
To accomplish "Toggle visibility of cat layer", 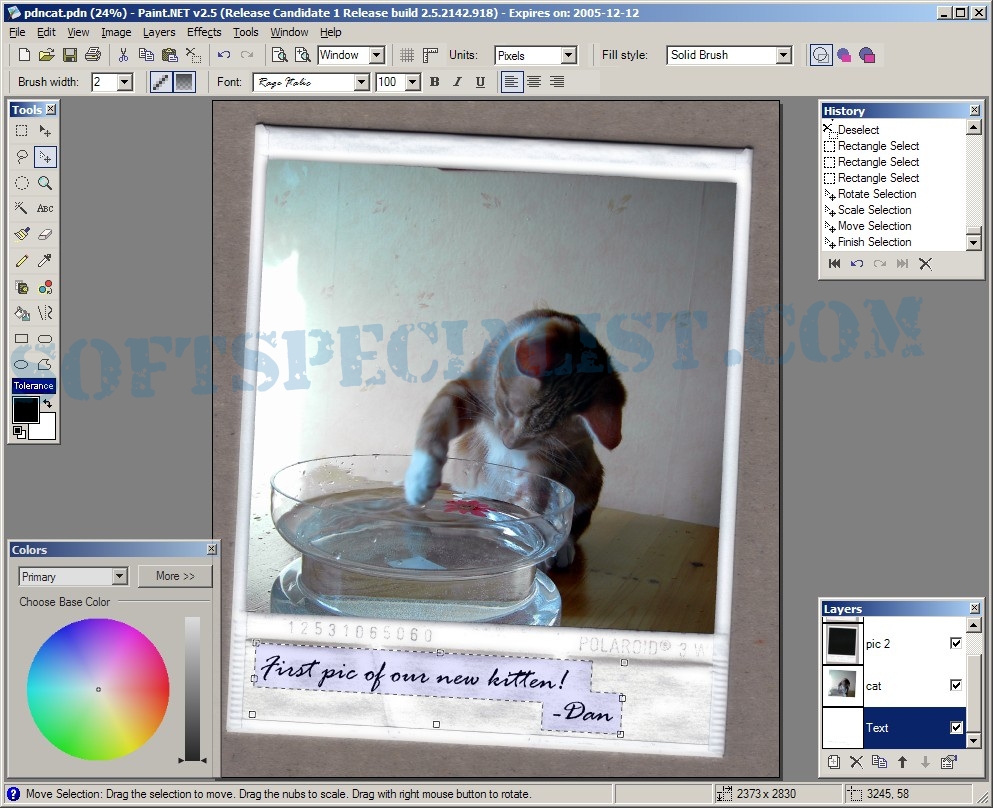I will pos(956,685).
